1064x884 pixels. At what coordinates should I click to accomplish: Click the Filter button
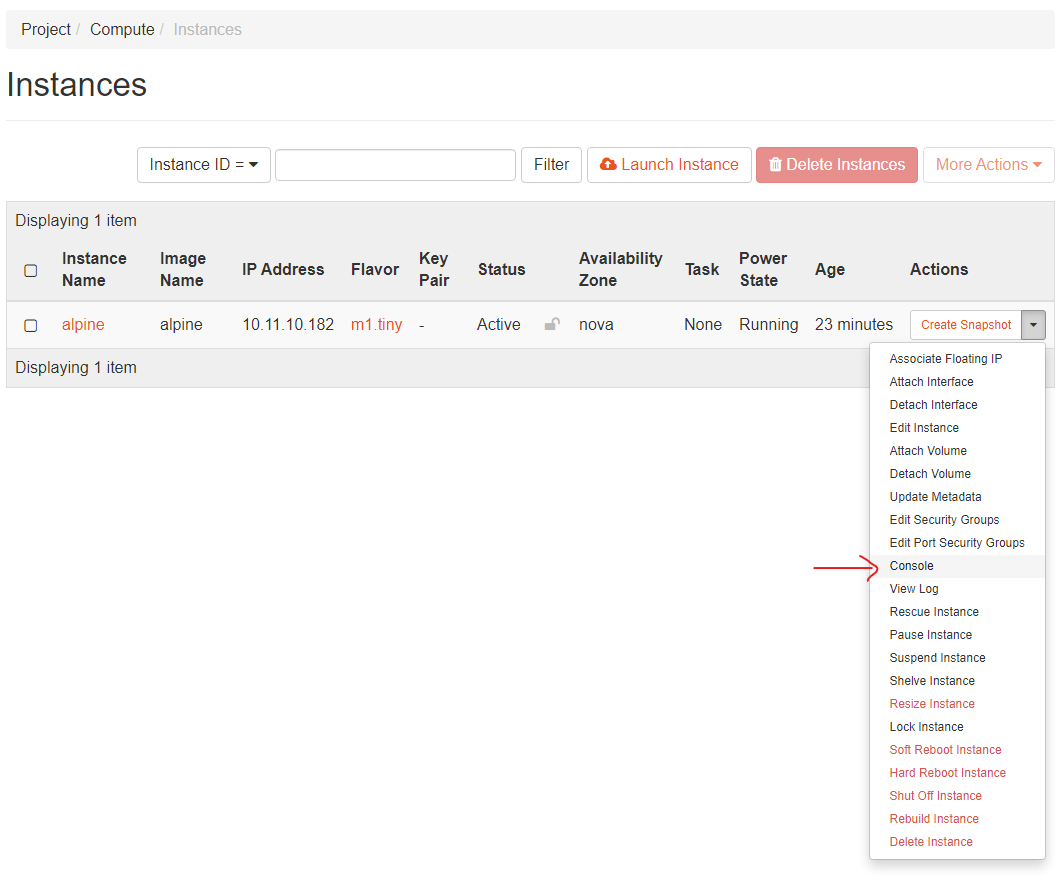click(x=551, y=164)
